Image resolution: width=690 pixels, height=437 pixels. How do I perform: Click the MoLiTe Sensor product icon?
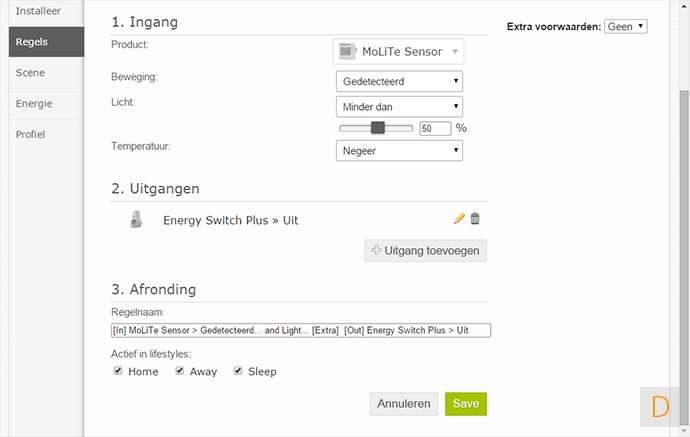[348, 51]
